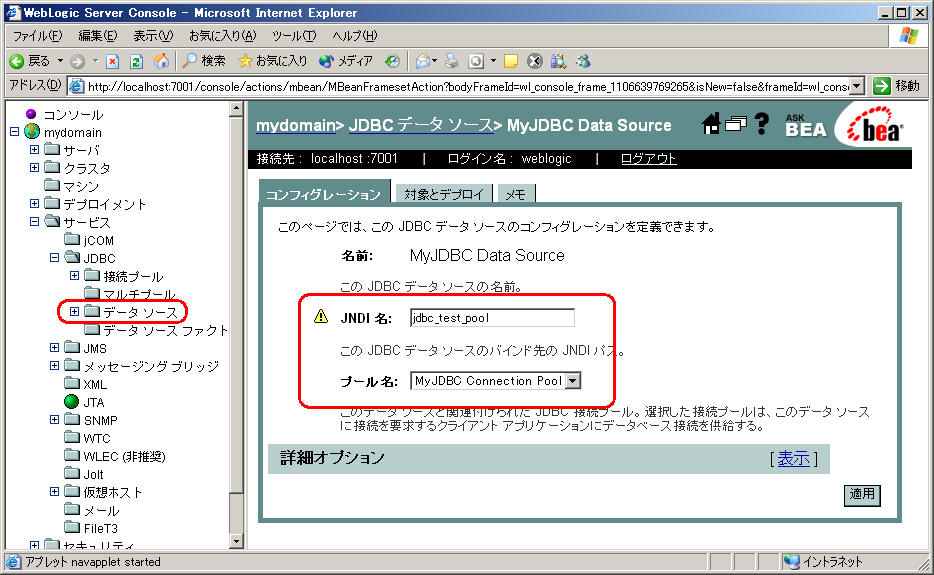Collapse the サービス tree node
The image size is (934, 575).
tap(35, 222)
